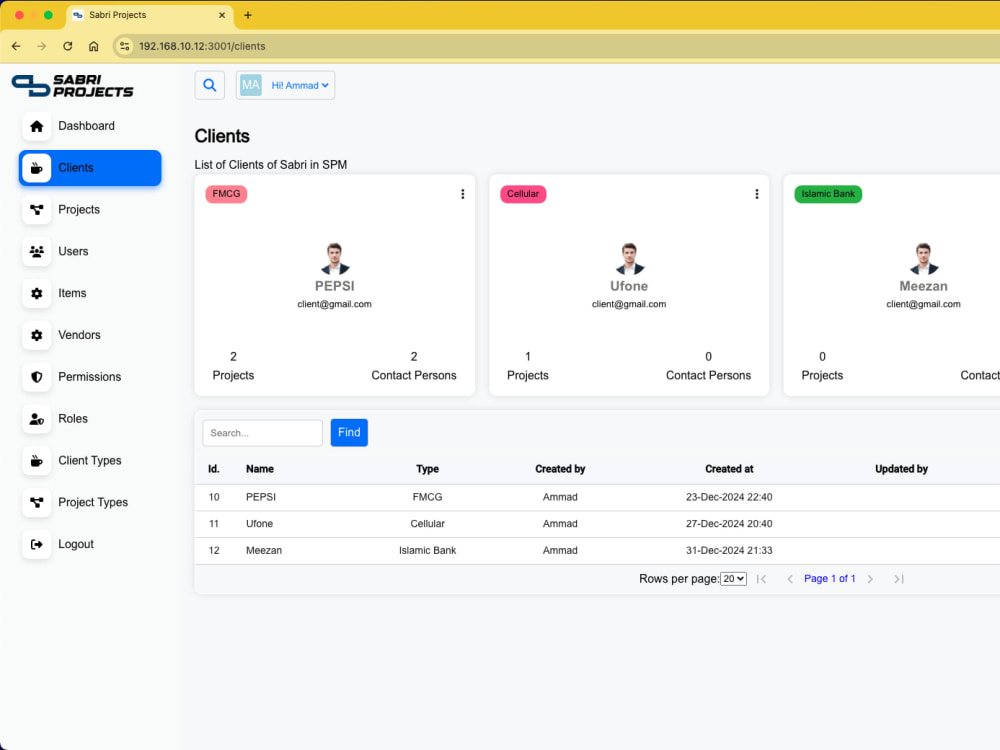1000x750 pixels.
Task: Open the PEPSI card three-dot menu
Action: coord(462,194)
